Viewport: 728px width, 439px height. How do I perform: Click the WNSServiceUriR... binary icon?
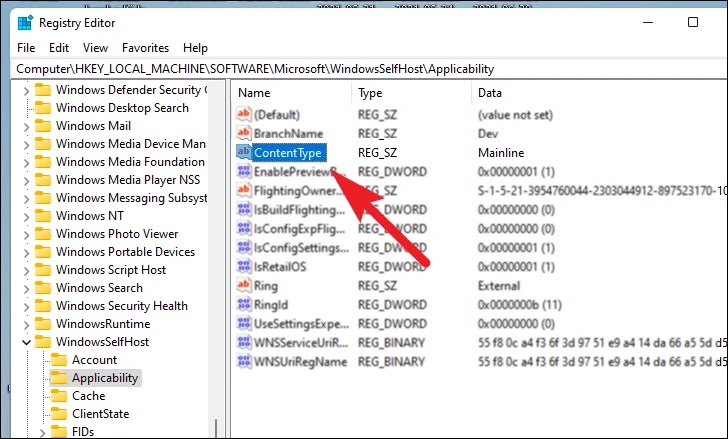(244, 342)
